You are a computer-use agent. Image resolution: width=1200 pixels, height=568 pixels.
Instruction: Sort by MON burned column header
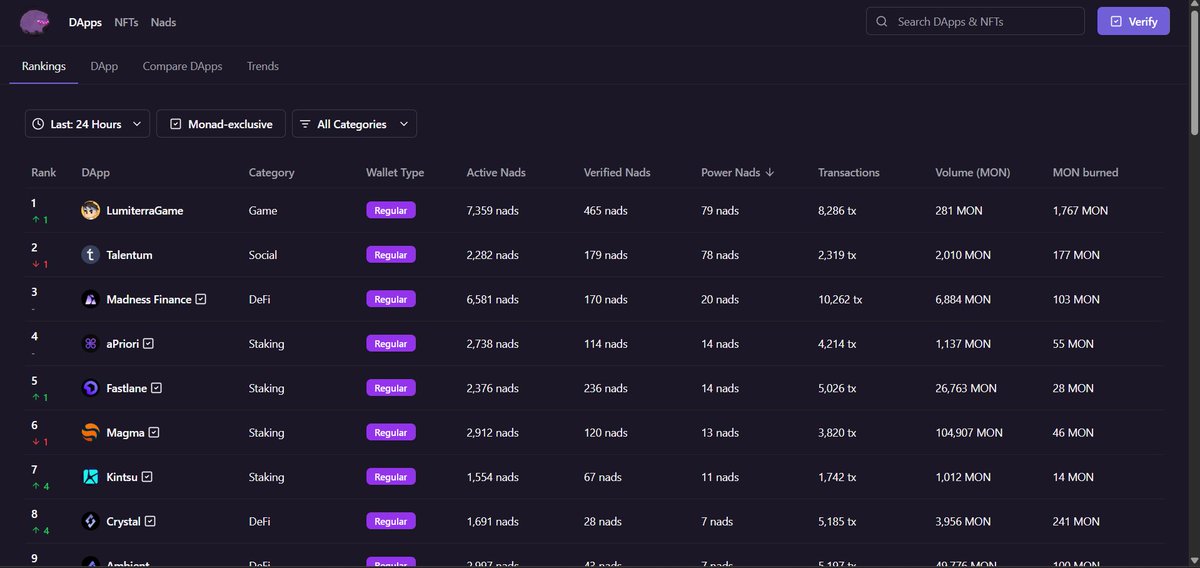pos(1085,172)
